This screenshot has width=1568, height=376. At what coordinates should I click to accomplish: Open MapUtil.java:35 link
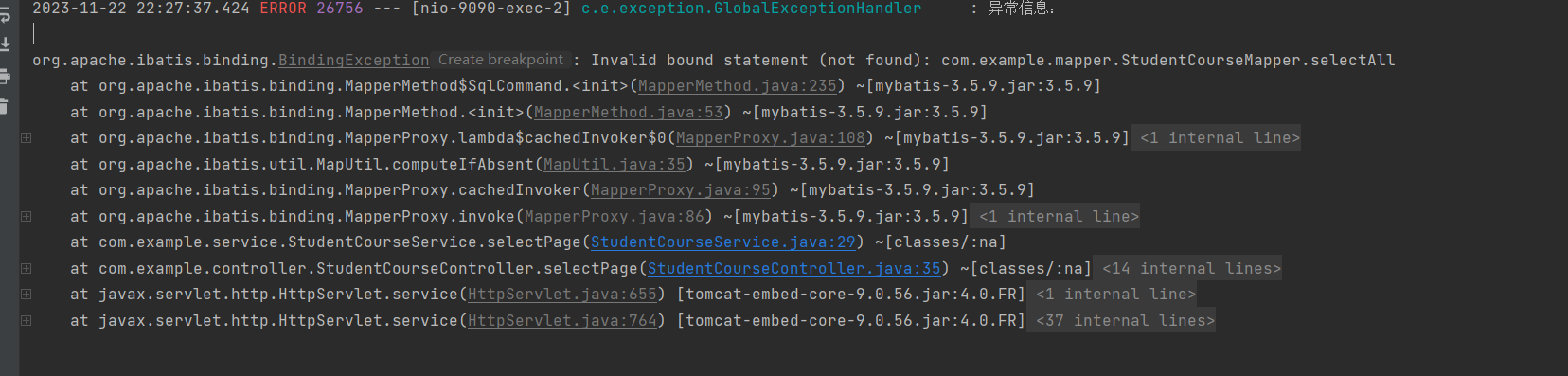pos(615,165)
